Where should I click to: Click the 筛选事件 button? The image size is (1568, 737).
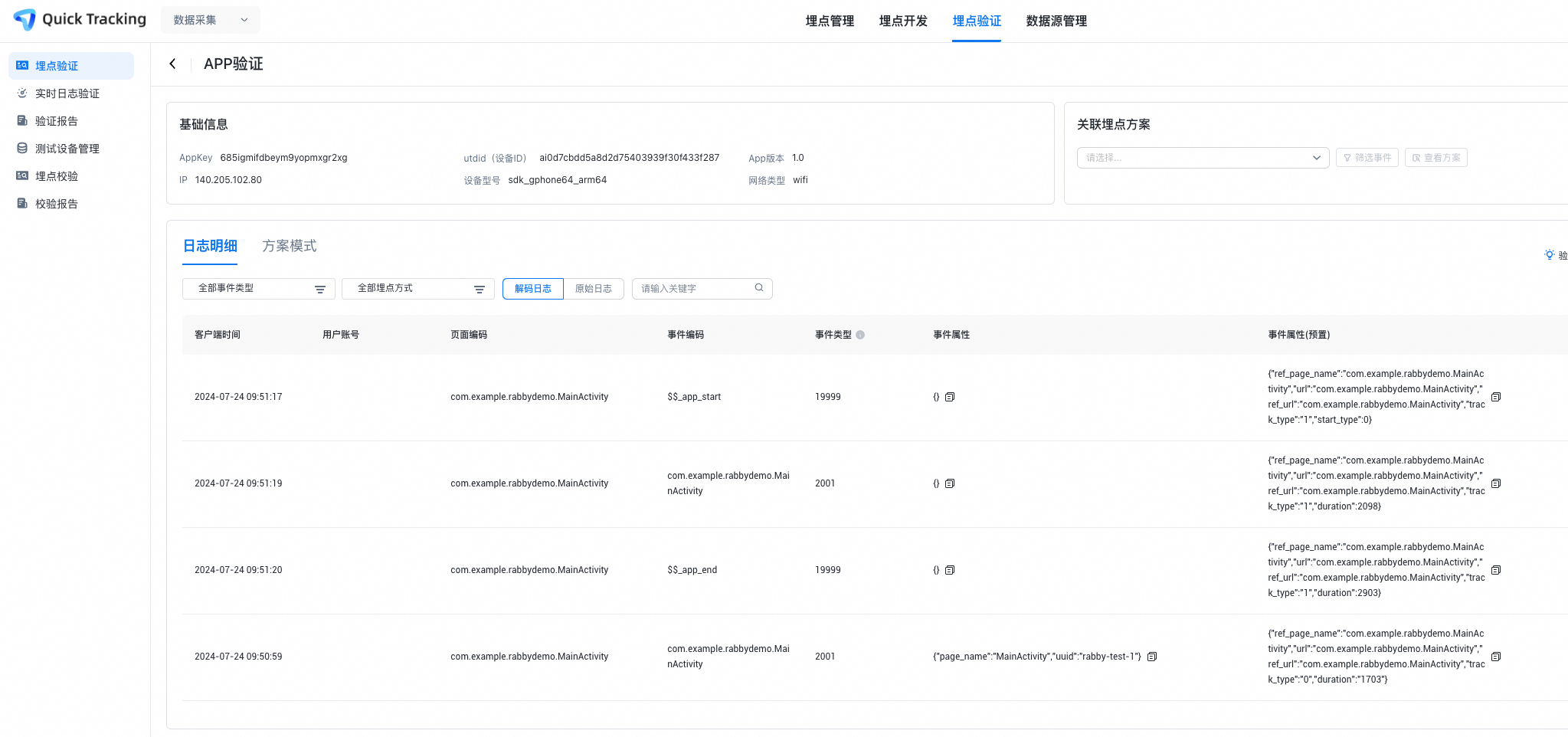(x=1367, y=158)
